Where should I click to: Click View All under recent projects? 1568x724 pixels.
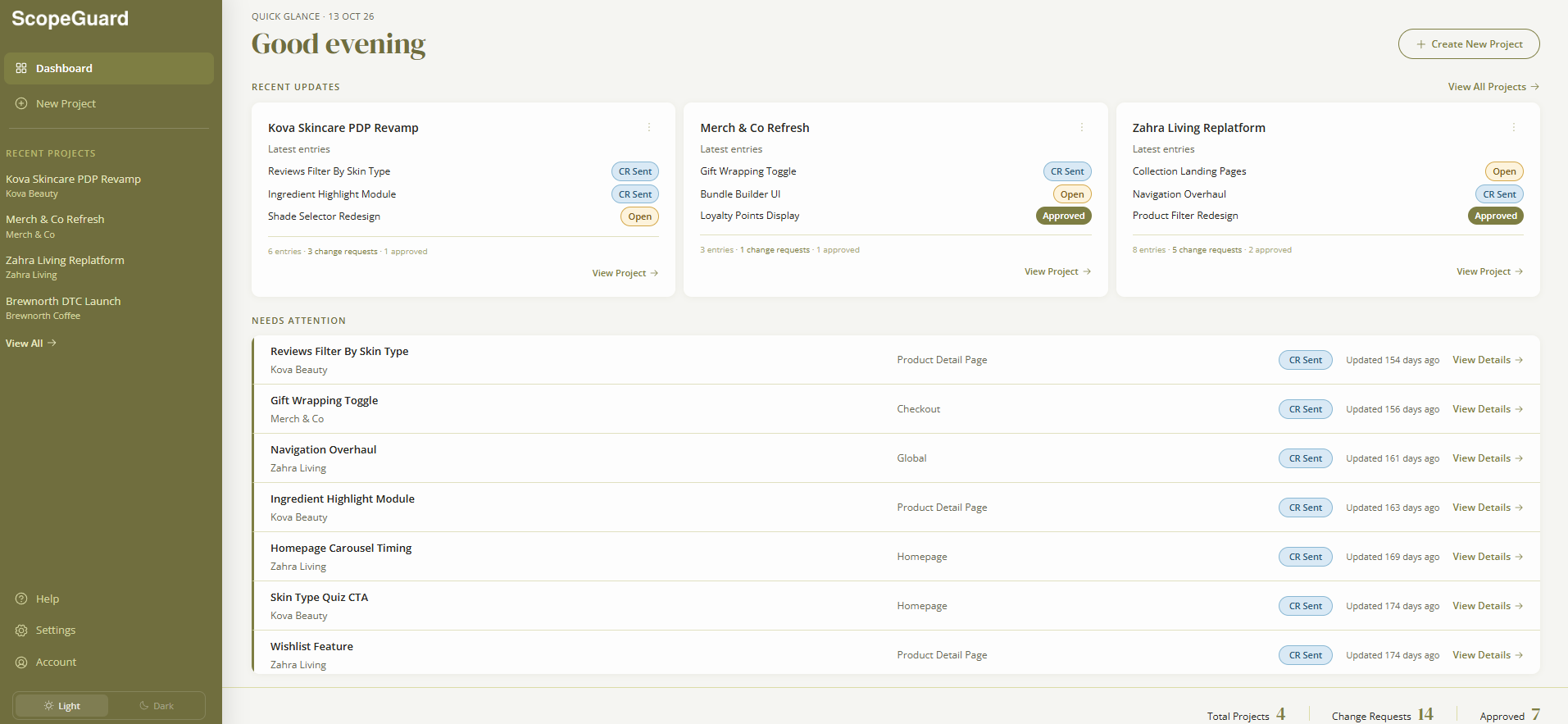click(31, 344)
